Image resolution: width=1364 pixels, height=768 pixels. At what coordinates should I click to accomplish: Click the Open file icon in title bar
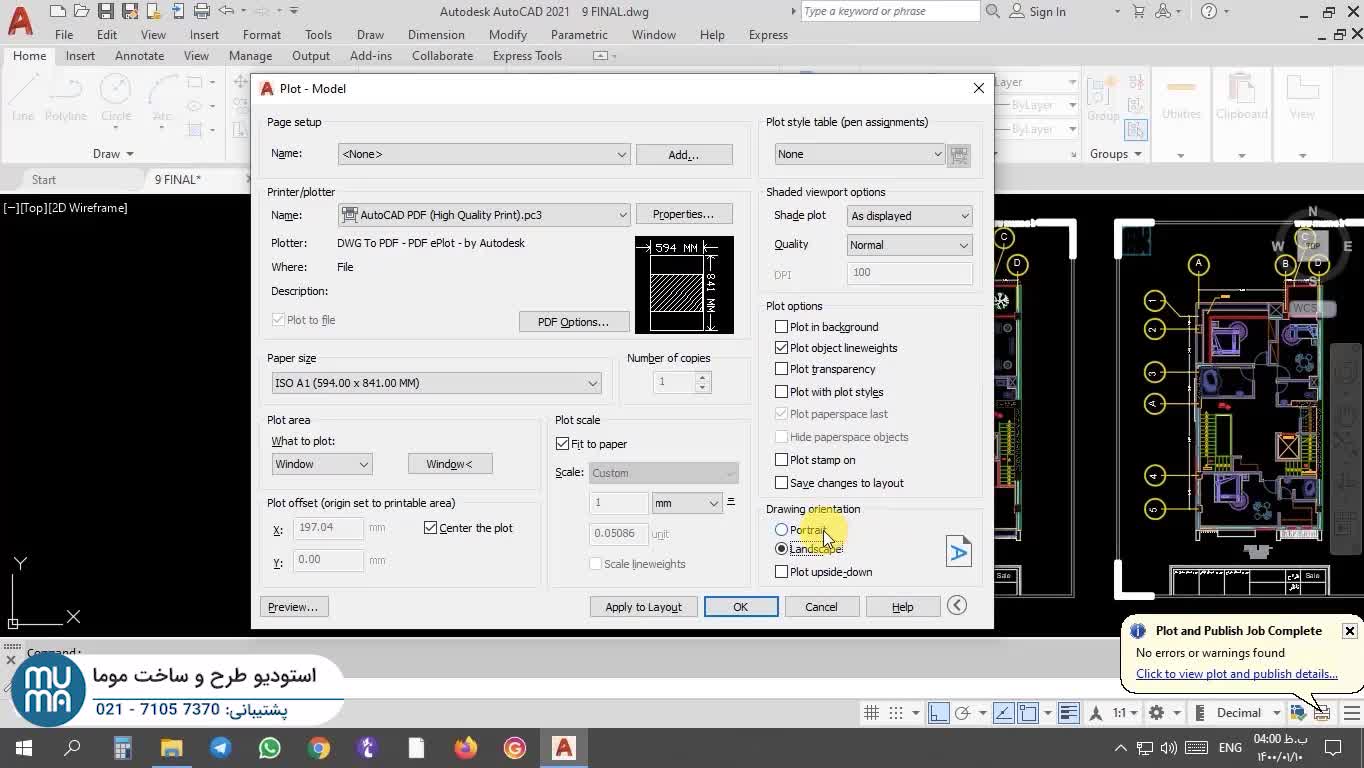(81, 11)
